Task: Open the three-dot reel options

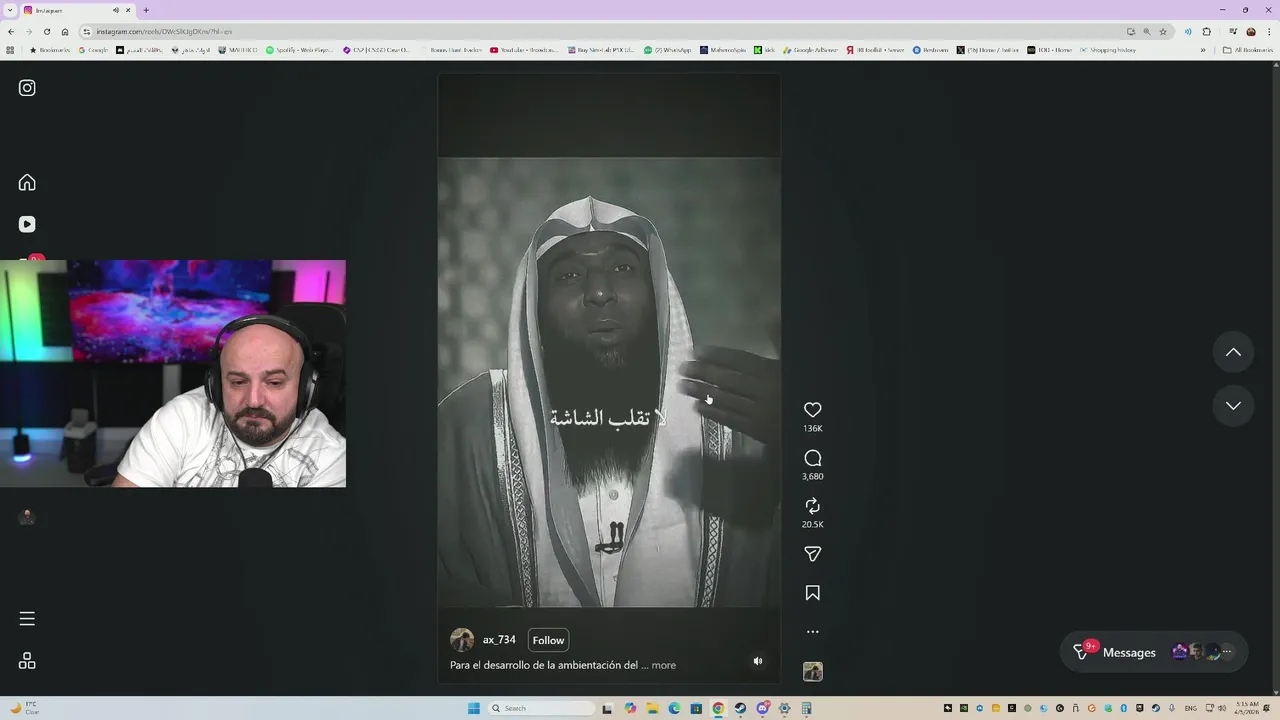Action: [x=813, y=632]
